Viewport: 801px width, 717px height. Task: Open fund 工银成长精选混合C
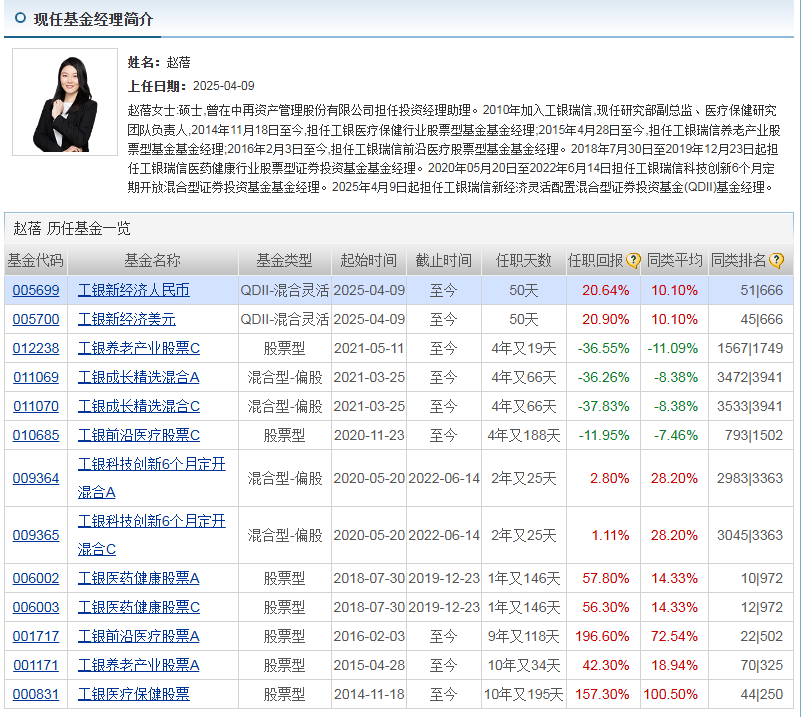coord(139,407)
